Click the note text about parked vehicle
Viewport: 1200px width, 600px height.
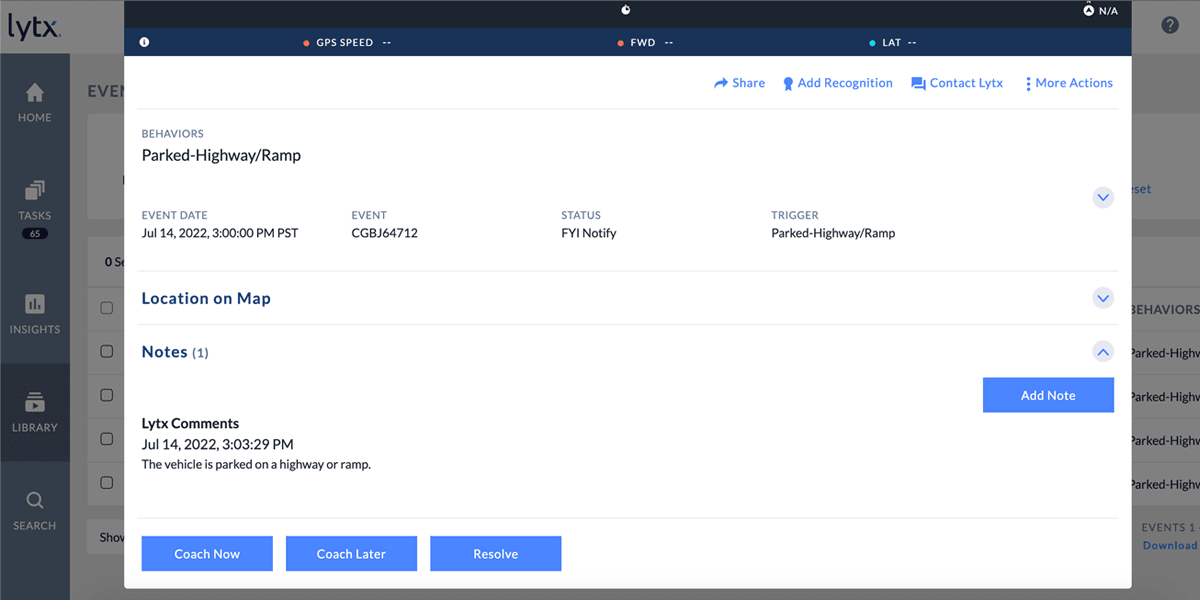coord(256,464)
